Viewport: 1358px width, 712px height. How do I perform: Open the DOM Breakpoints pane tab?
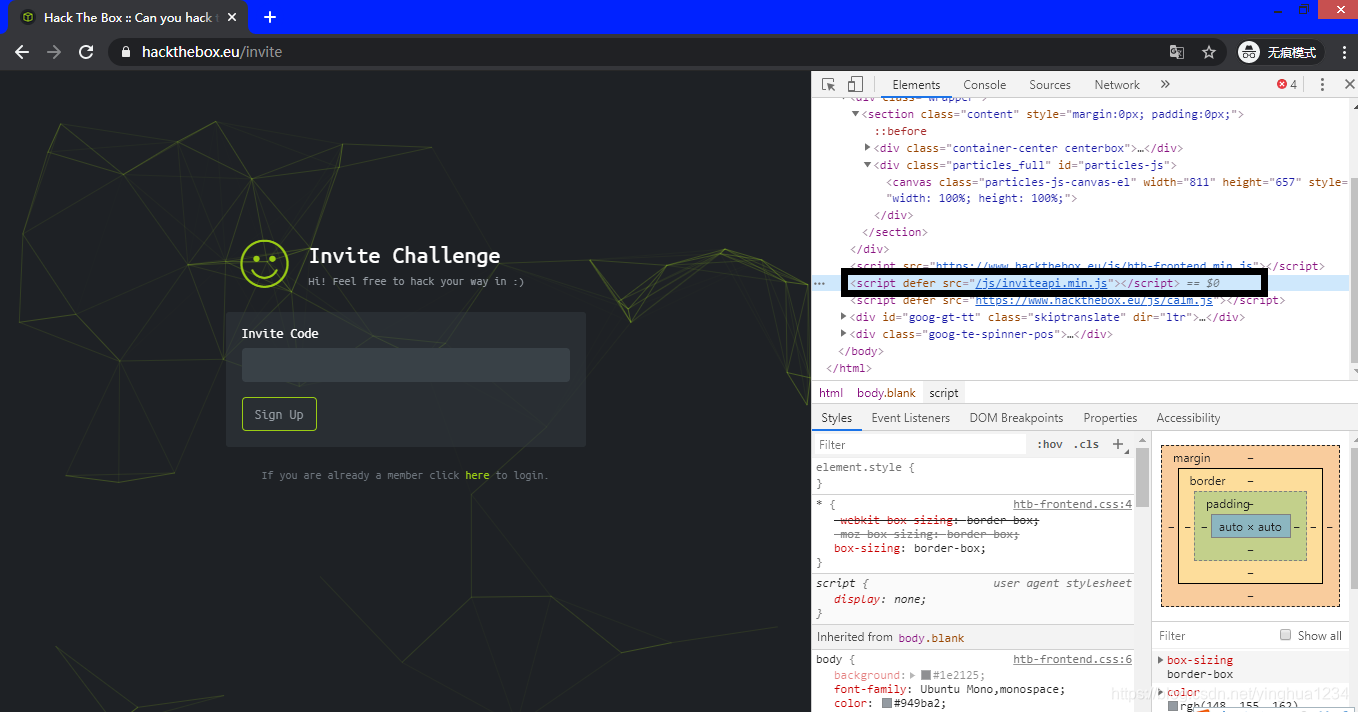[1016, 418]
